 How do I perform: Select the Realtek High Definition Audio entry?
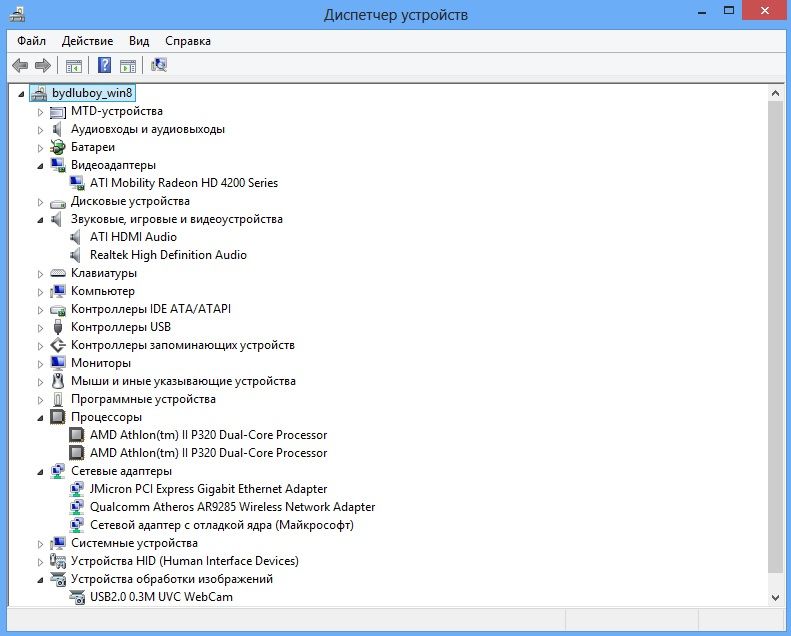(168, 255)
